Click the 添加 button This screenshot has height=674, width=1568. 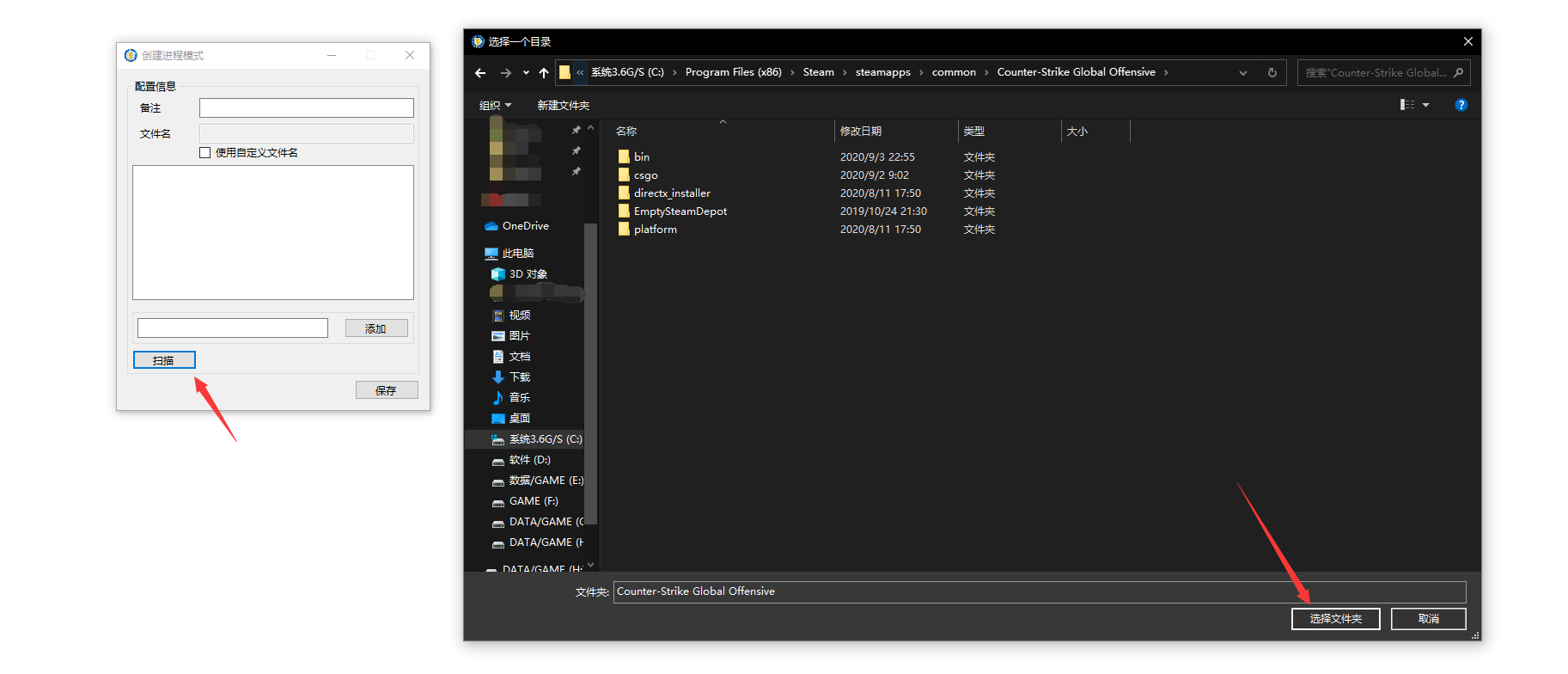(x=376, y=328)
